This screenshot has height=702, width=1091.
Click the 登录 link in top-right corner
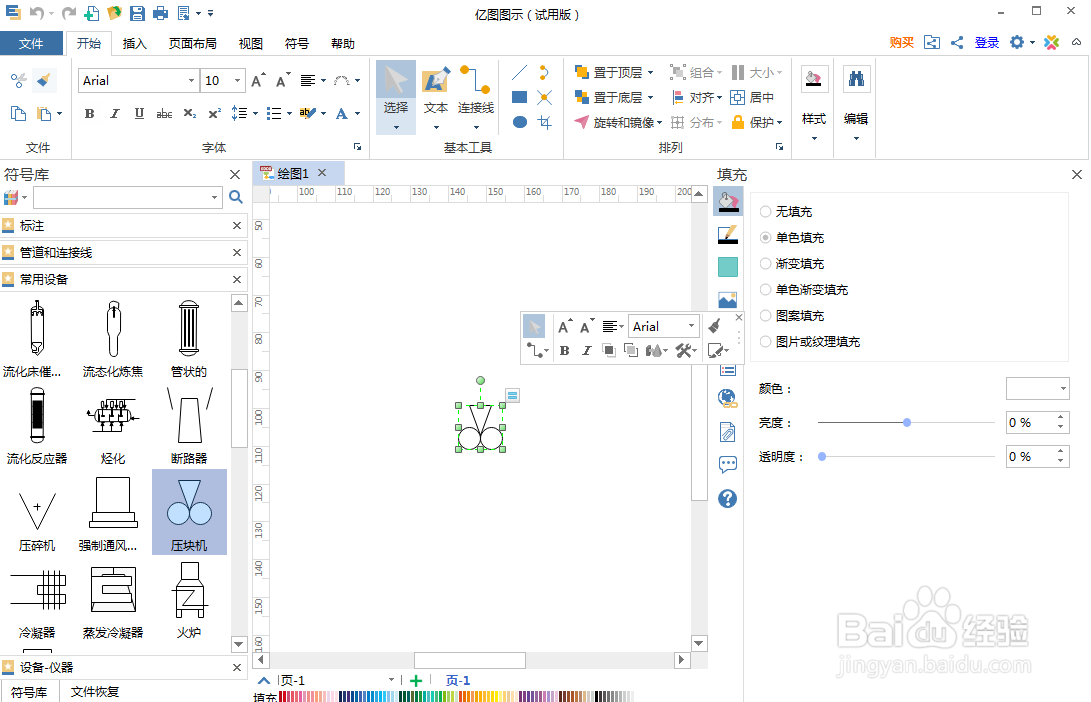click(987, 43)
